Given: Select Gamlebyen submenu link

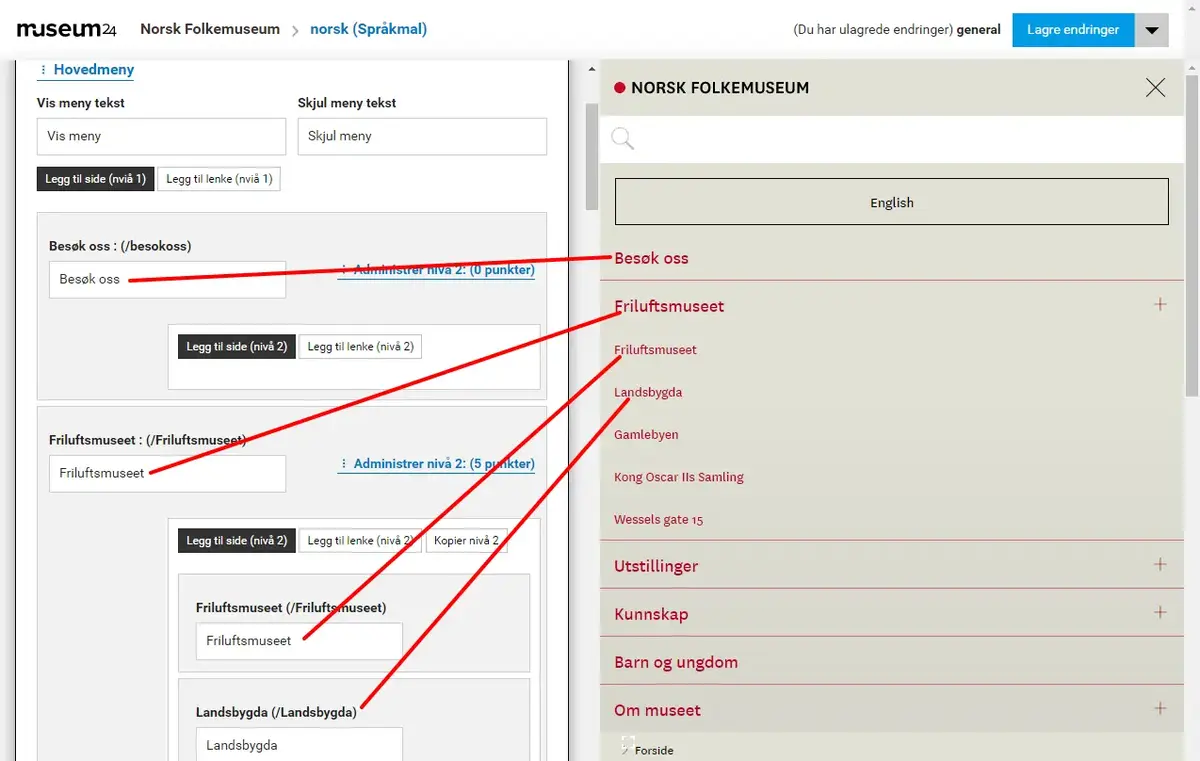Looking at the screenshot, I should (646, 435).
